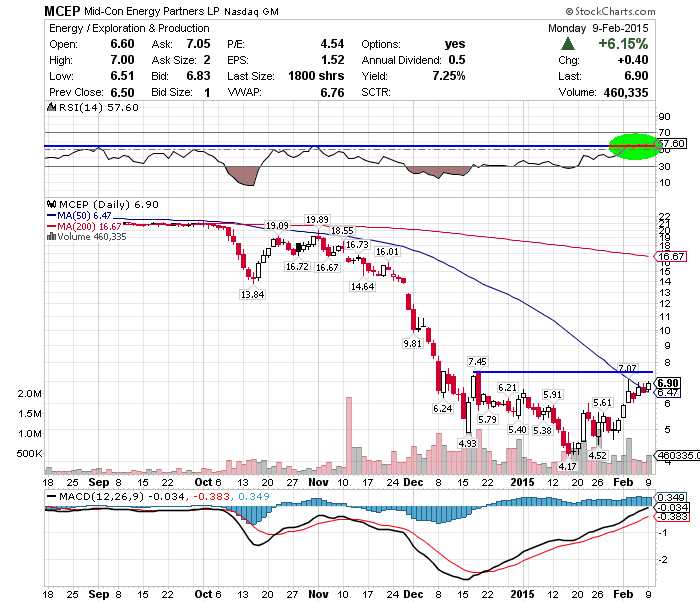Click the 19.09 price label on chart
This screenshot has width=700, height=603.
(277, 225)
